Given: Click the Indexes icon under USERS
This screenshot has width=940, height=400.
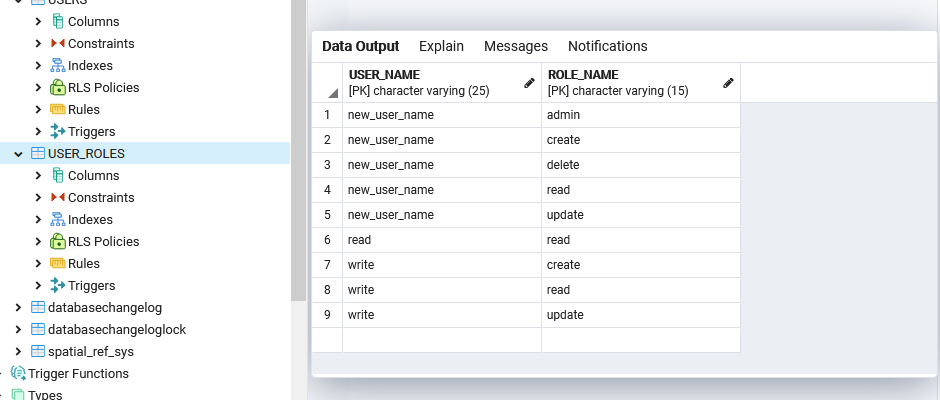Looking at the screenshot, I should point(58,65).
